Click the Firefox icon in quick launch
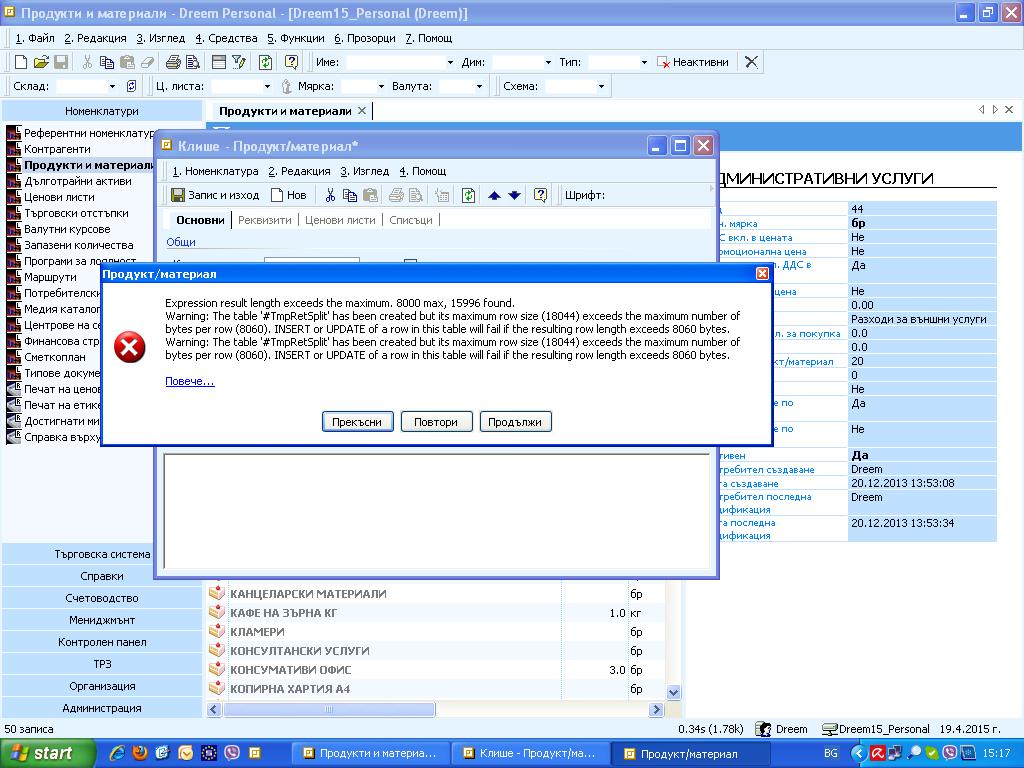Image resolution: width=1024 pixels, height=768 pixels. click(140, 753)
